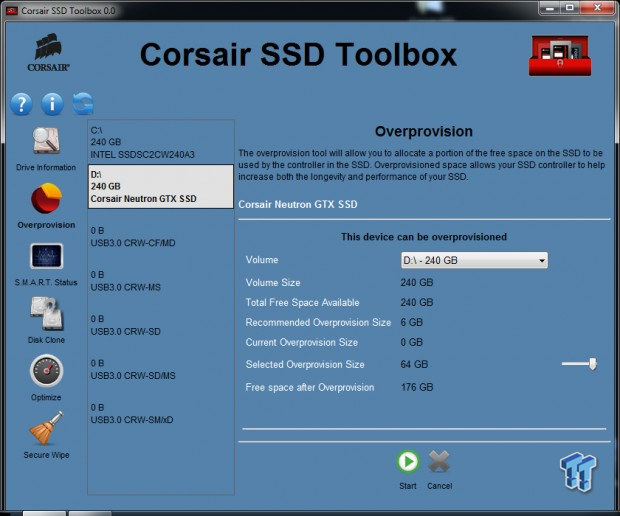This screenshot has height=516, width=620.
Task: Click the Drive Information label
Action: pyautogui.click(x=46, y=167)
